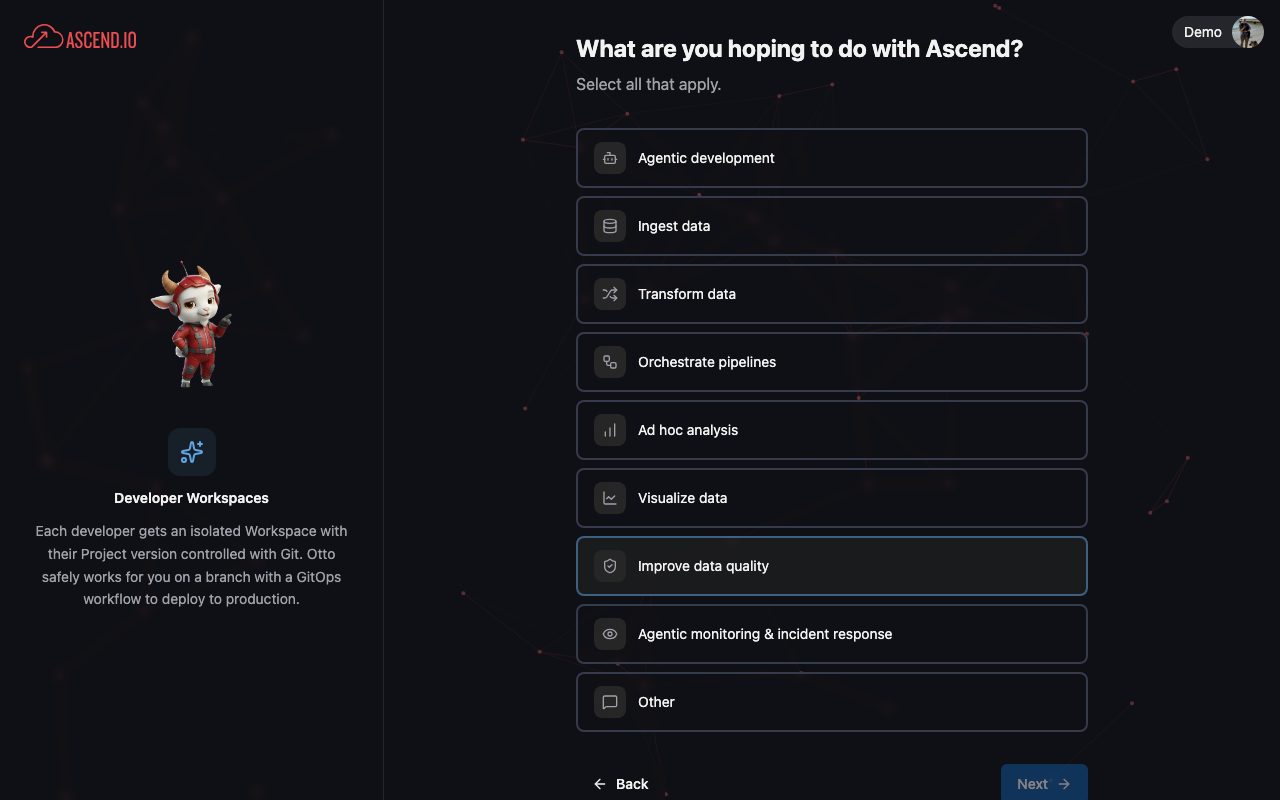This screenshot has height=800, width=1280.
Task: Click the Next button
Action: [1043, 783]
